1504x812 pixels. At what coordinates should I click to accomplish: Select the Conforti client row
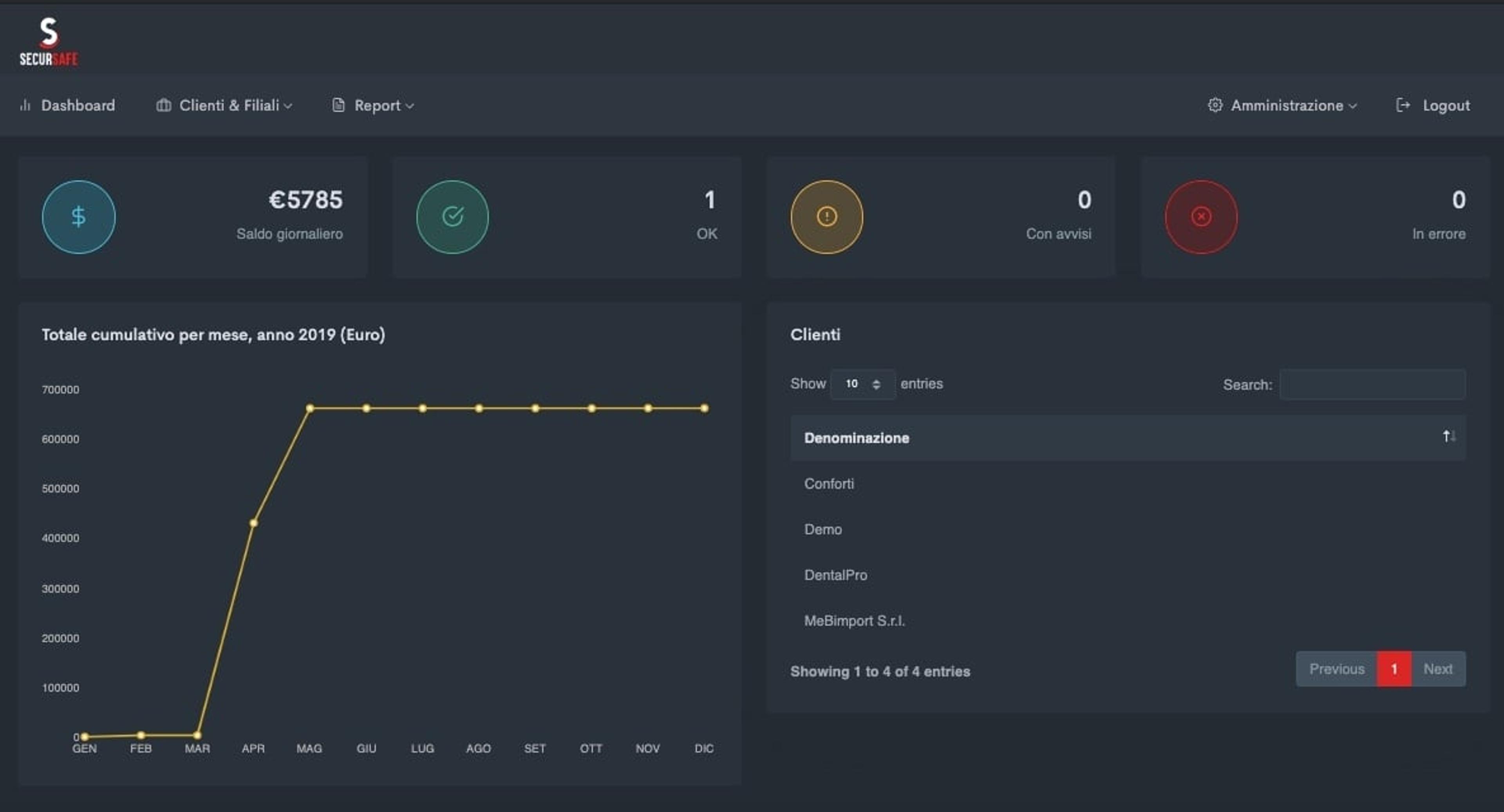[x=1128, y=484]
